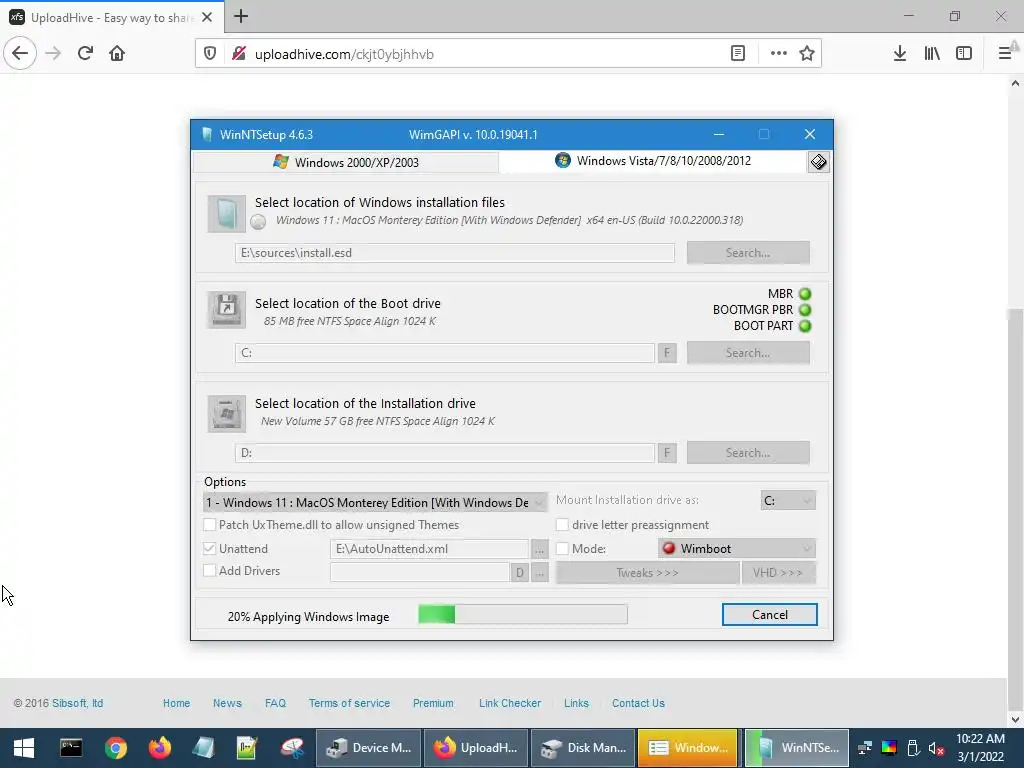Enable drive letter preassignment checkbox
The height and width of the screenshot is (768, 1024).
tap(562, 524)
